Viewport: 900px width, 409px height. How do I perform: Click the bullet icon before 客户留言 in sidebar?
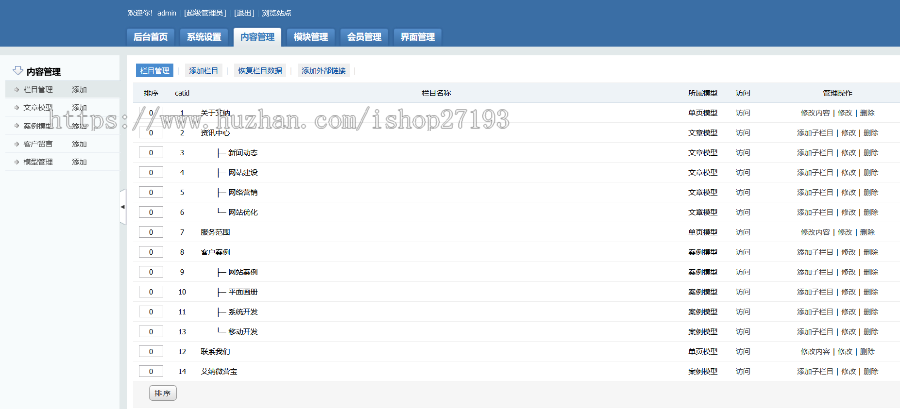coord(17,144)
